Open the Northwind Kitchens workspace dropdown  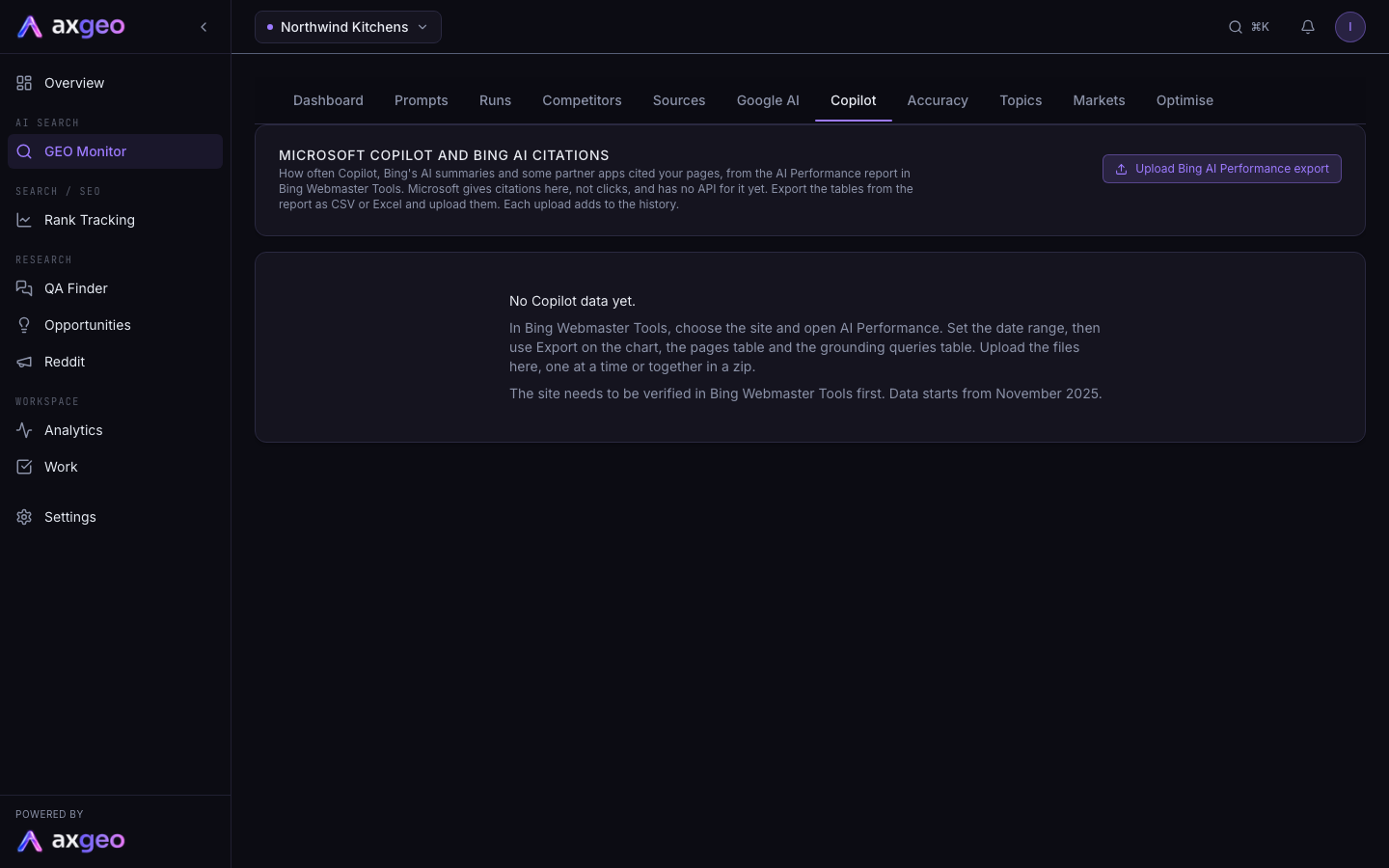click(x=348, y=27)
